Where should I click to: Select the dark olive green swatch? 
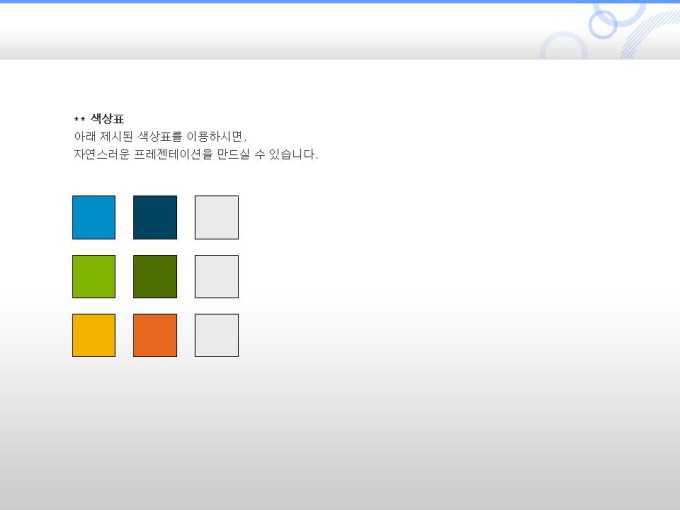155,276
